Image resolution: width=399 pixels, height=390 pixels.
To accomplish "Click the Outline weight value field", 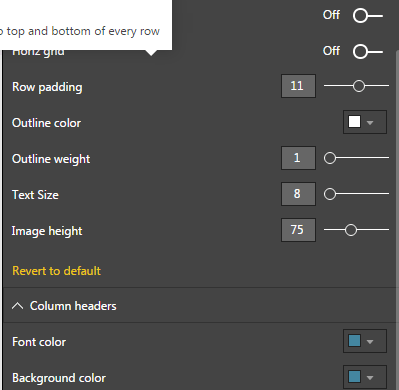I will tap(298, 158).
